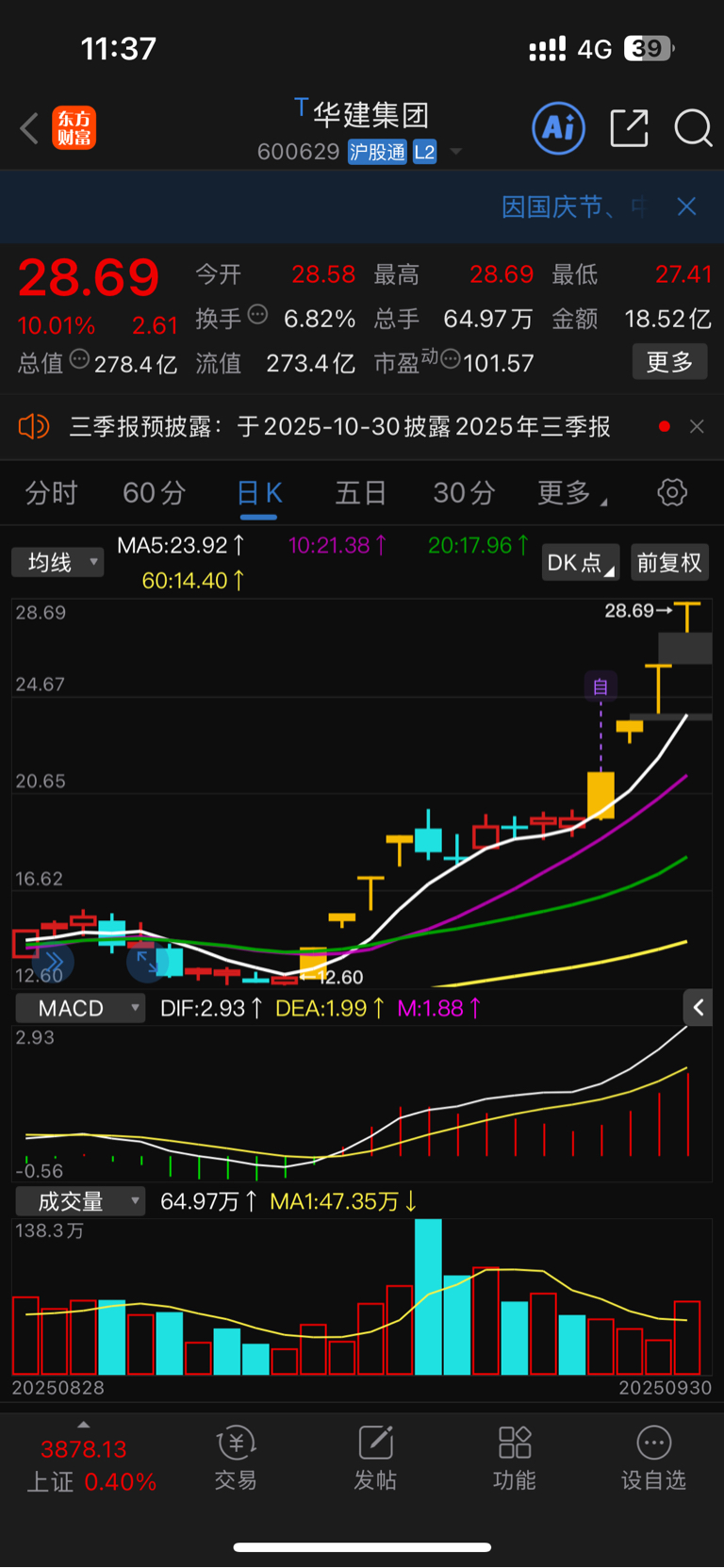724x1568 pixels.
Task: Switch to the 五日 tab
Action: tap(361, 493)
